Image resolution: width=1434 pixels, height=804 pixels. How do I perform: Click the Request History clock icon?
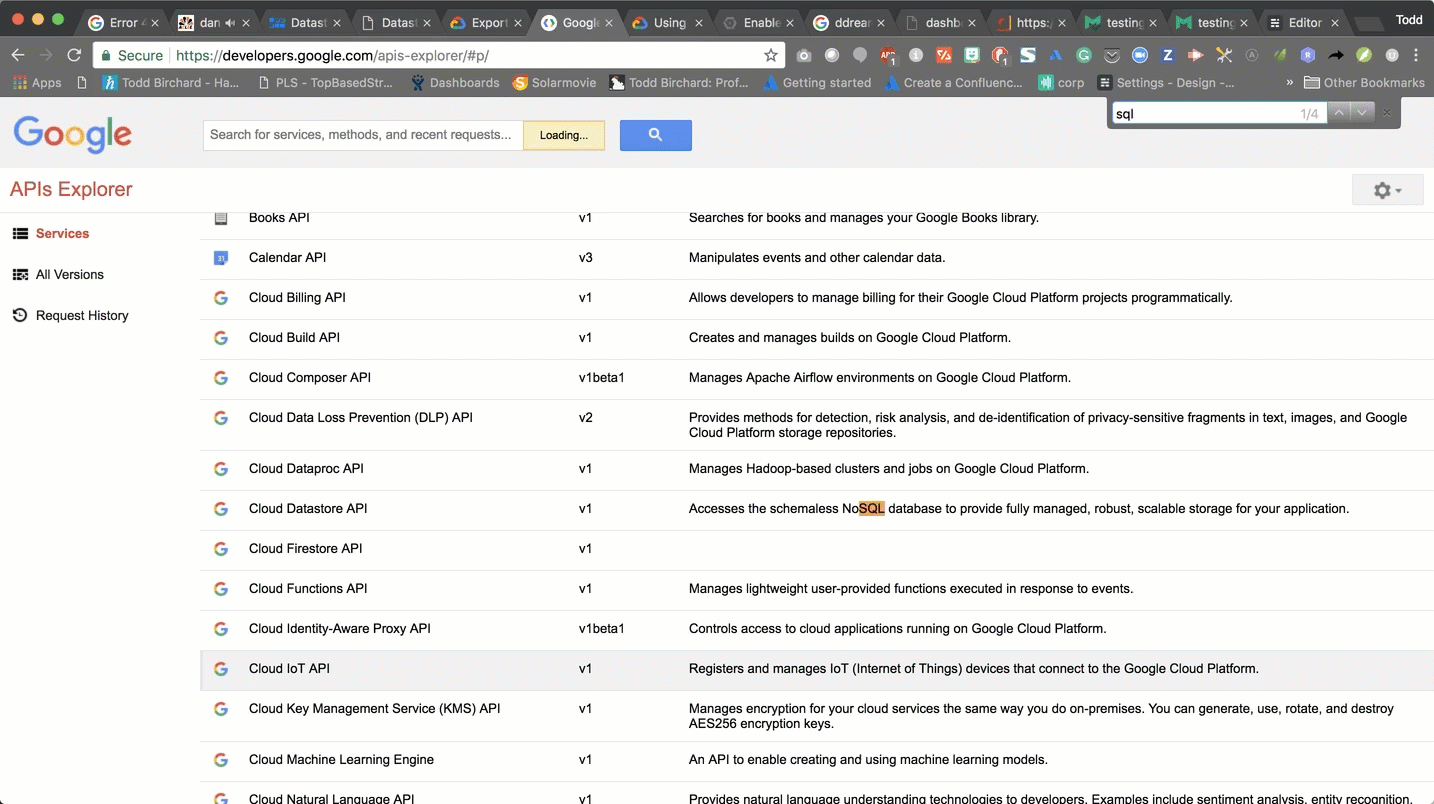coord(20,315)
